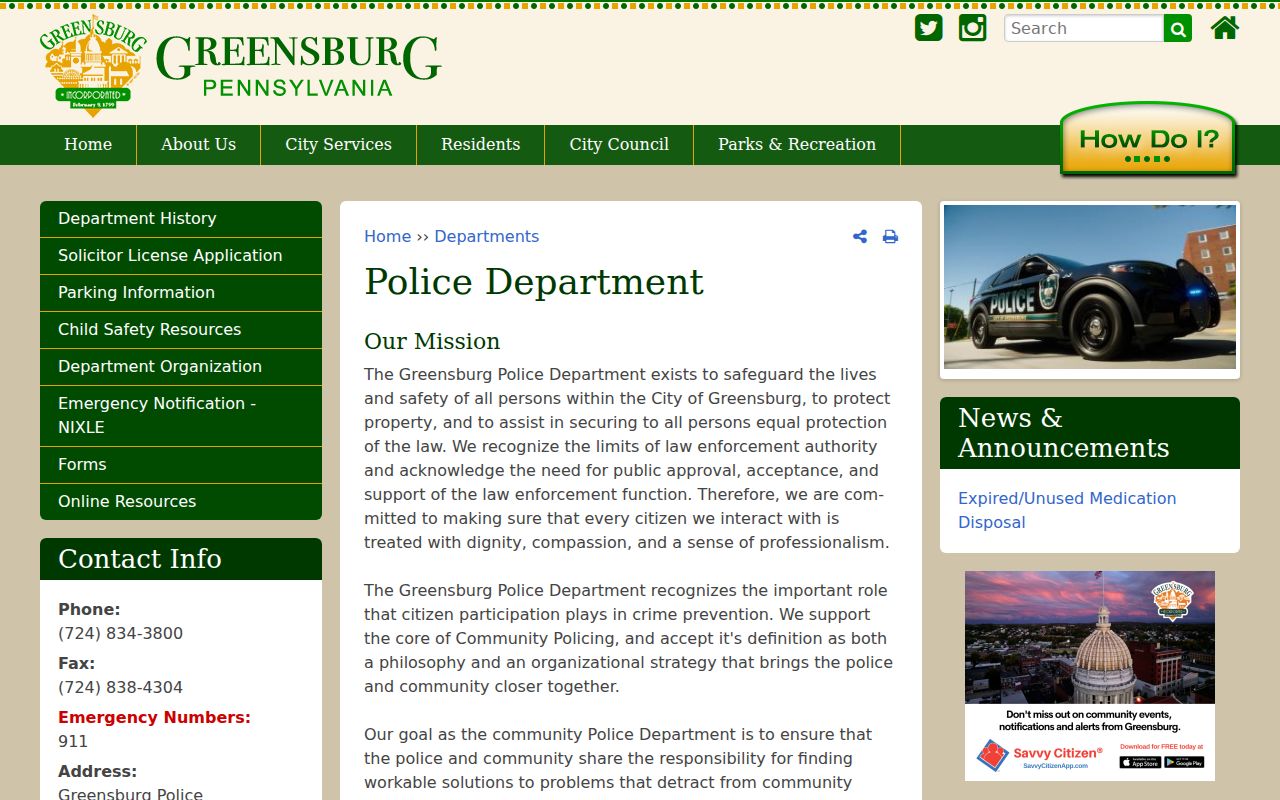Click the print icon
Screen dimensions: 1280x800
tap(890, 237)
